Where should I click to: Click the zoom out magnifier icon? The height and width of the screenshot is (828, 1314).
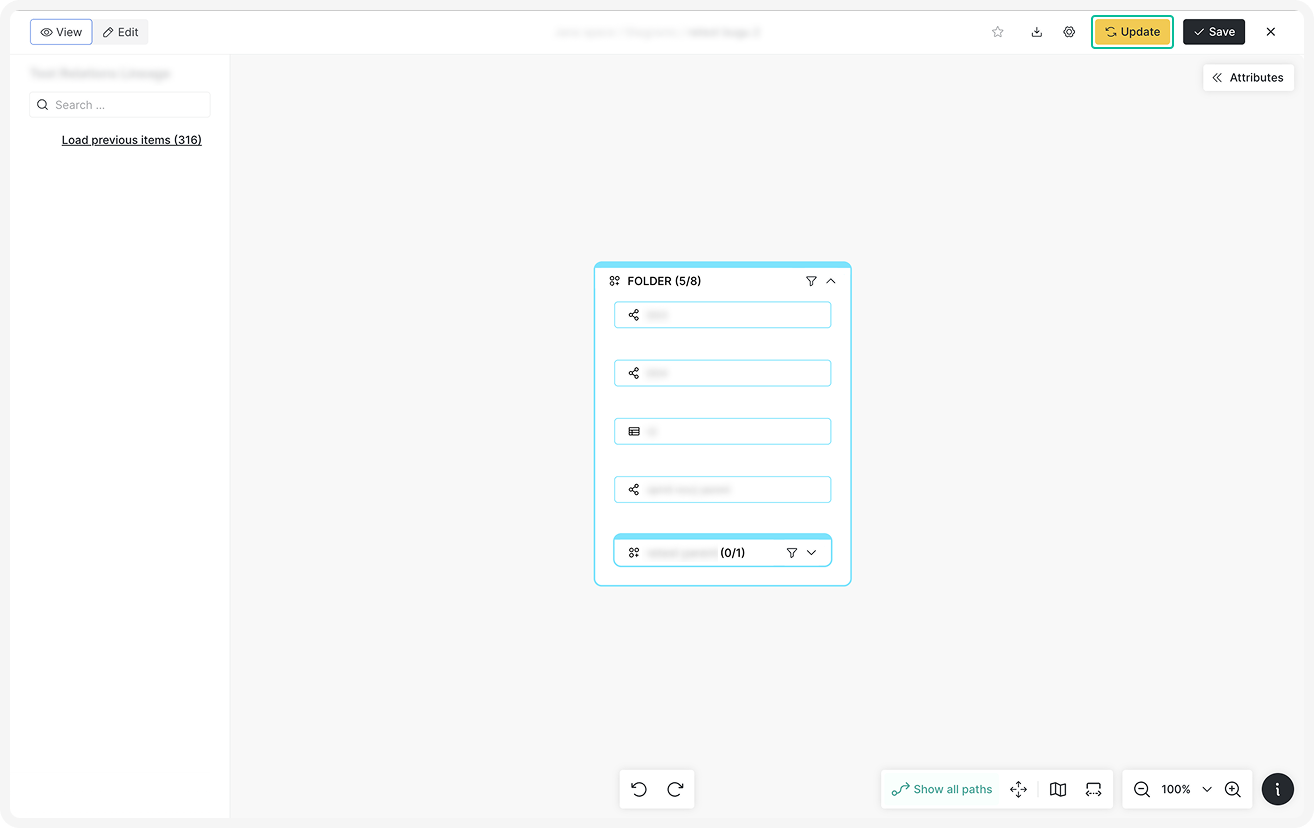[1141, 789]
